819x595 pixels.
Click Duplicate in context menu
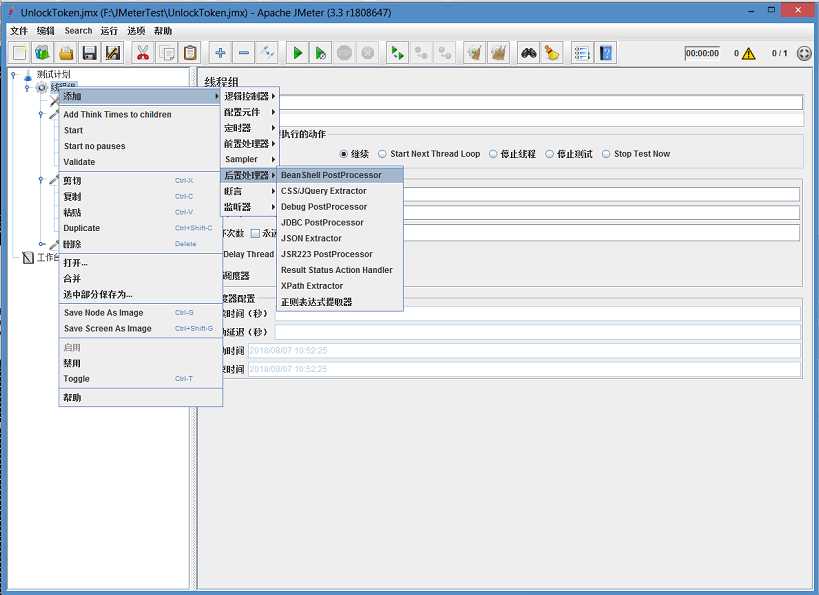tap(140, 228)
